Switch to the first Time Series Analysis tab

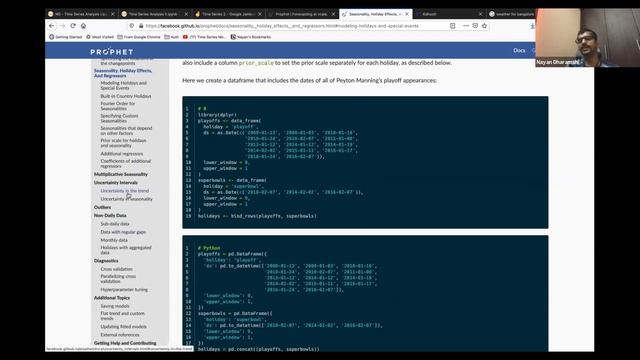(81, 14)
